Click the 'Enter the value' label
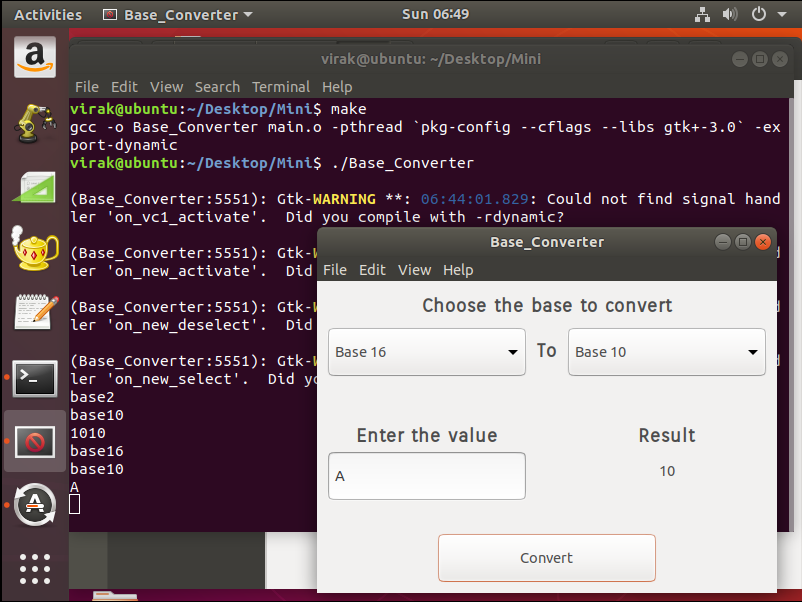 tap(427, 435)
